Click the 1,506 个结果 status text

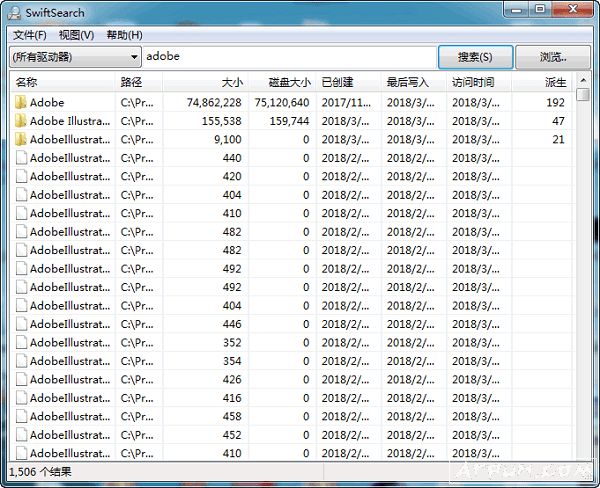(40, 472)
